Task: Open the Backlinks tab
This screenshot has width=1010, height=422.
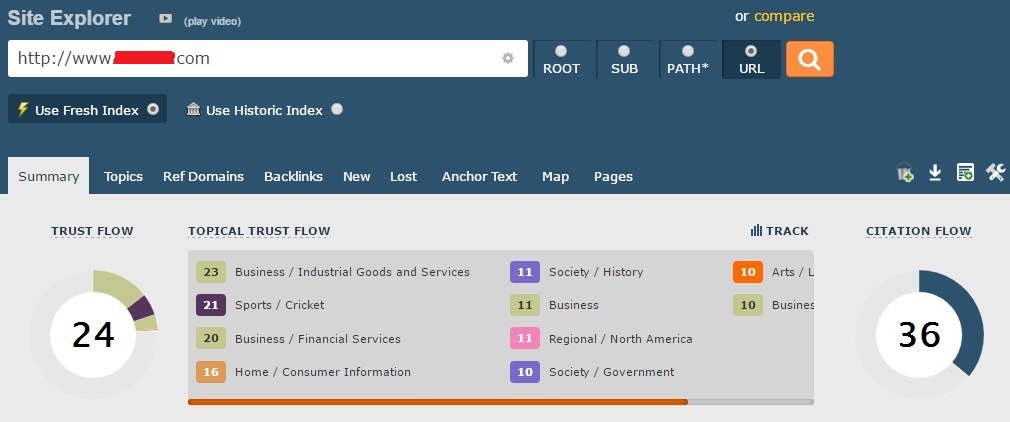Action: pos(293,176)
